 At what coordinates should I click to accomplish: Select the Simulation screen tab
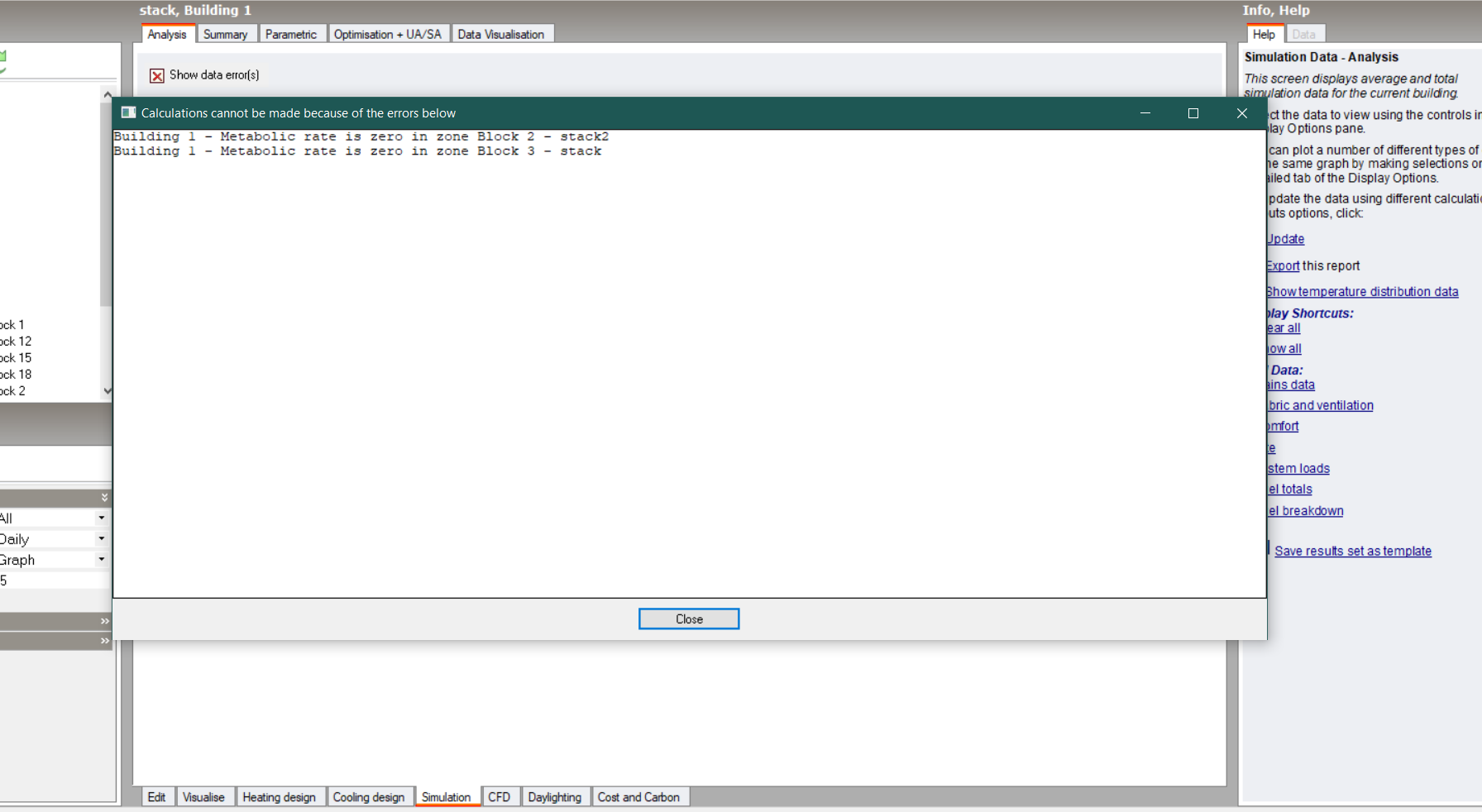click(447, 797)
